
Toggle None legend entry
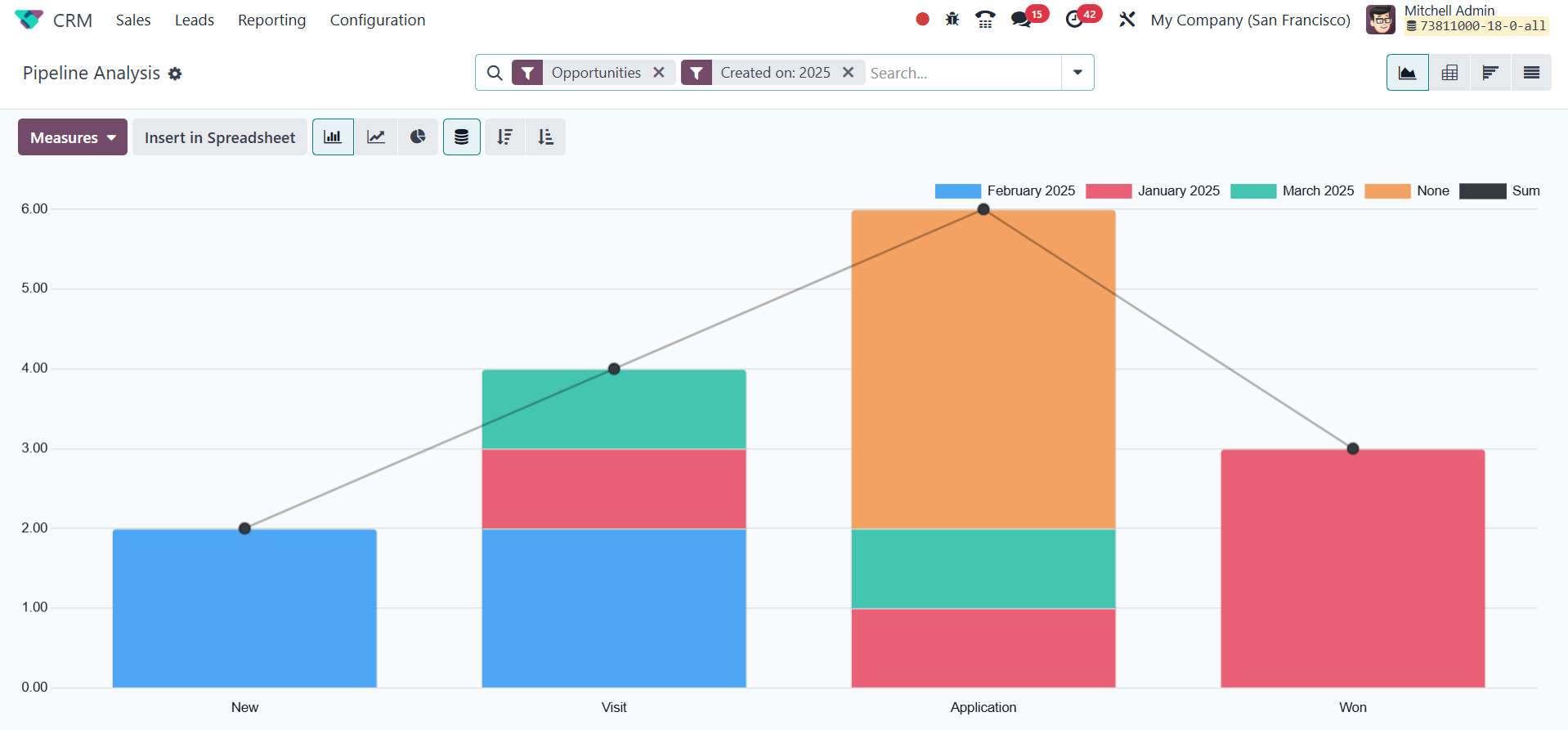pyautogui.click(x=1407, y=190)
